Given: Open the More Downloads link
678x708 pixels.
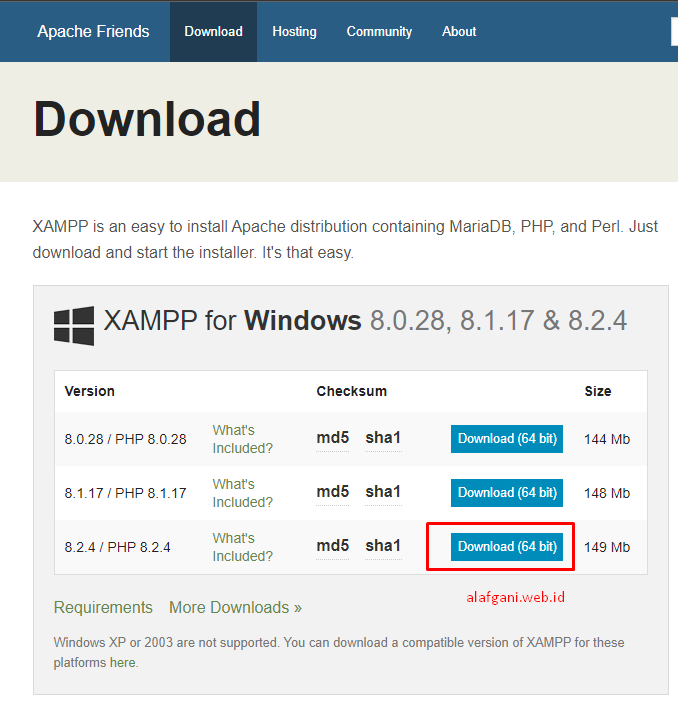Looking at the screenshot, I should (x=235, y=608).
